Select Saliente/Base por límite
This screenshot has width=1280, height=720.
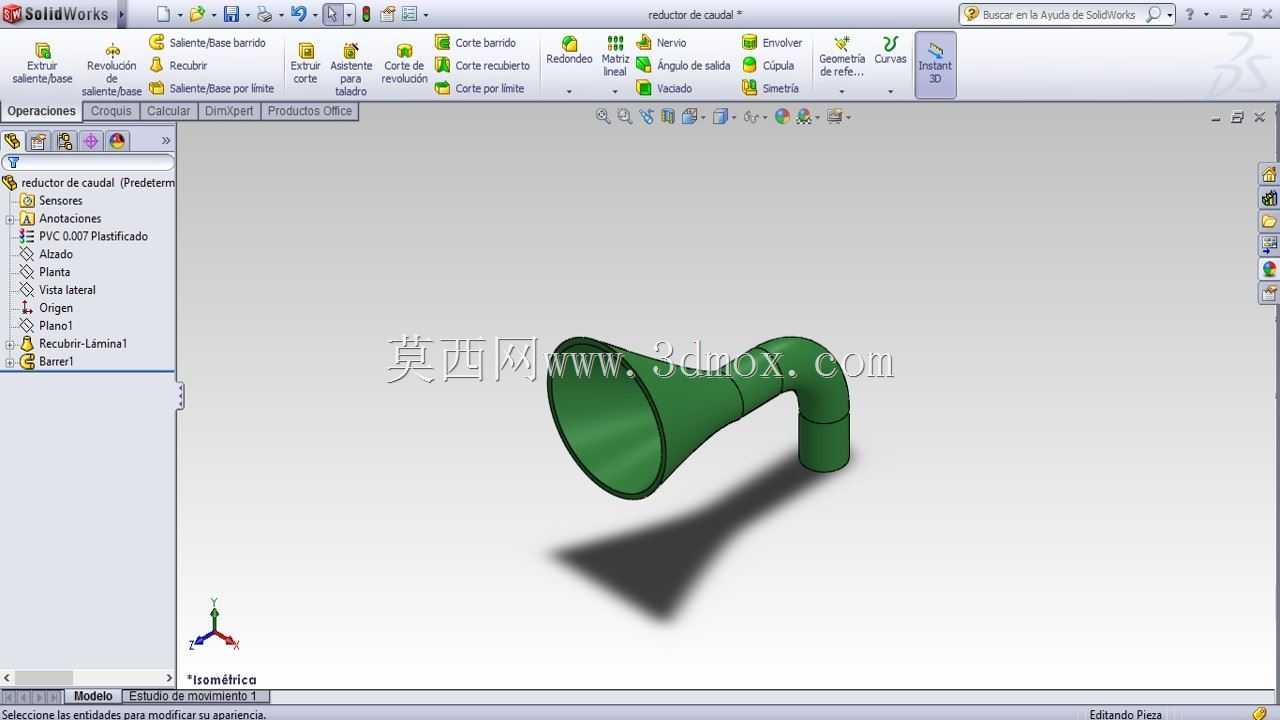(x=211, y=89)
